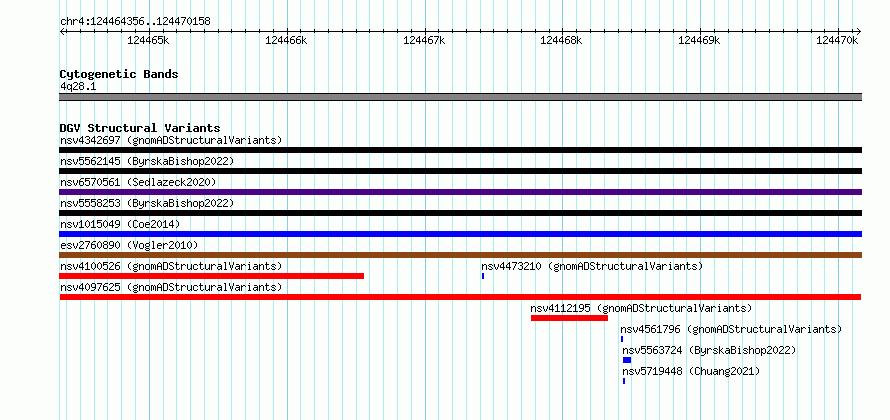This screenshot has width=890, height=420.
Task: Click the gray 4q28.1 cytogenetic band bar
Action: (460, 97)
